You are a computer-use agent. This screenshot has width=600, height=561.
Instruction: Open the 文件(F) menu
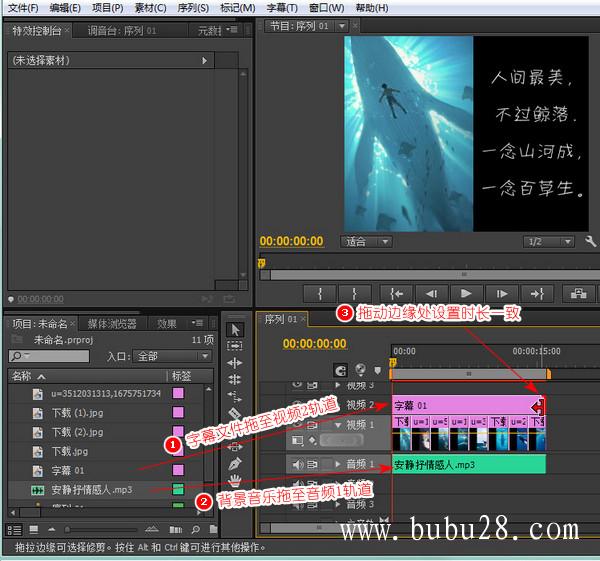point(23,8)
